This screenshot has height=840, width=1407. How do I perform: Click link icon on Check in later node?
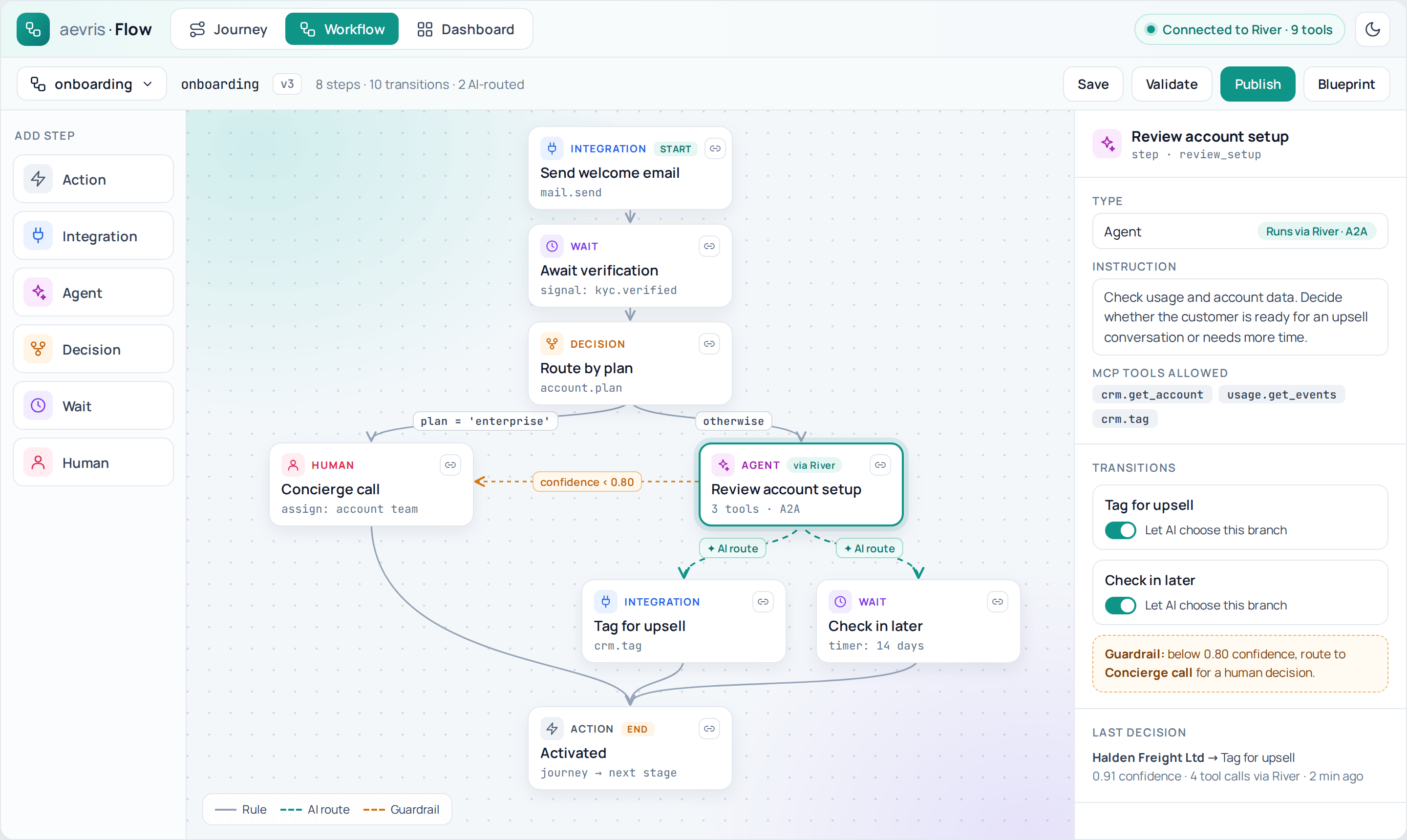pyautogui.click(x=997, y=602)
